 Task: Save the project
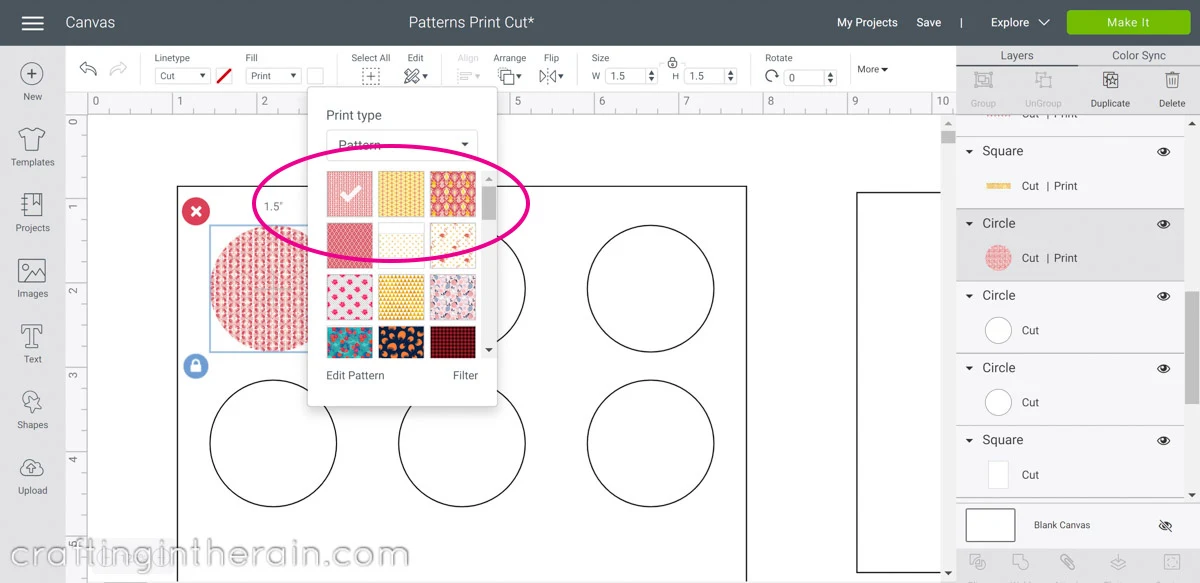click(929, 23)
